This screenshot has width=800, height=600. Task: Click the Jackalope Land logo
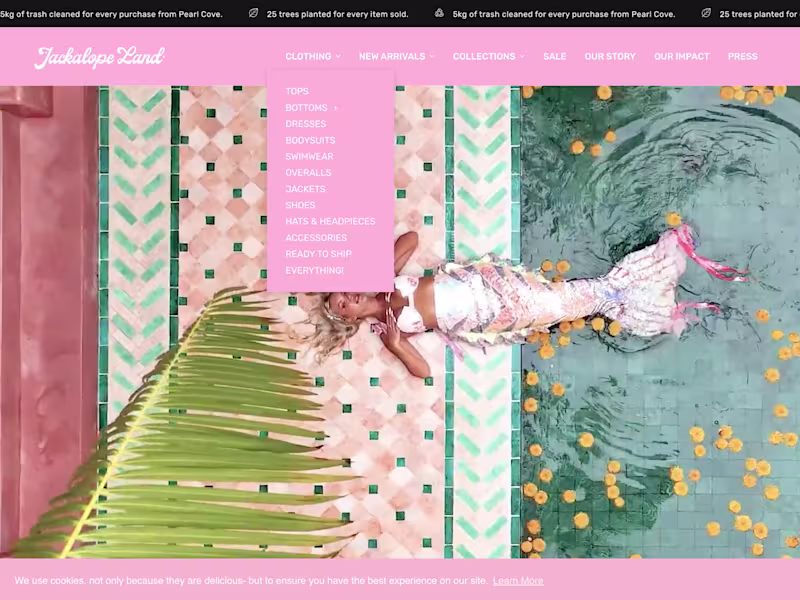[100, 57]
